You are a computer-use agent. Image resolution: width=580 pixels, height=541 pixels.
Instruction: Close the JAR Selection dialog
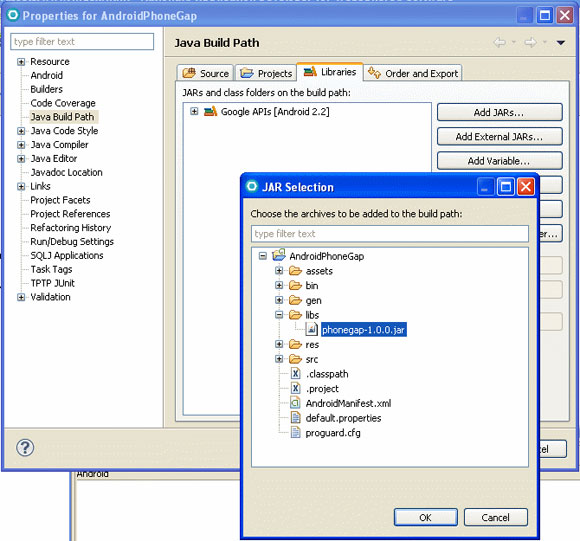click(526, 186)
